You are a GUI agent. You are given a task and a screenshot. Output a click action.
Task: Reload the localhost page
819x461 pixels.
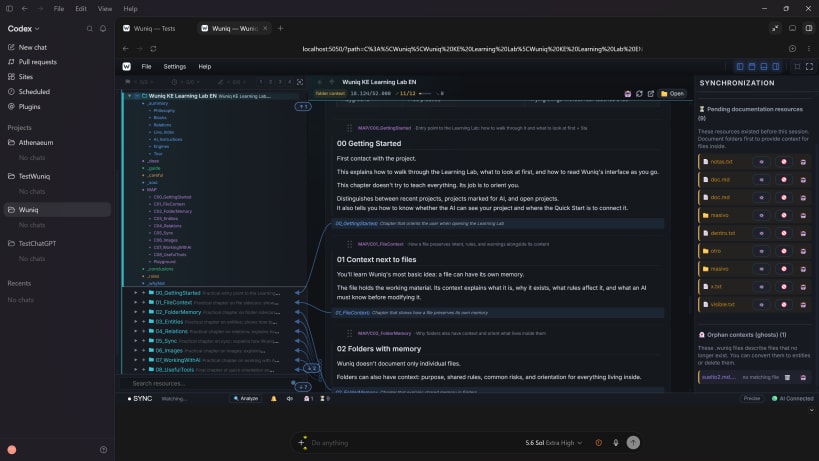pos(153,49)
